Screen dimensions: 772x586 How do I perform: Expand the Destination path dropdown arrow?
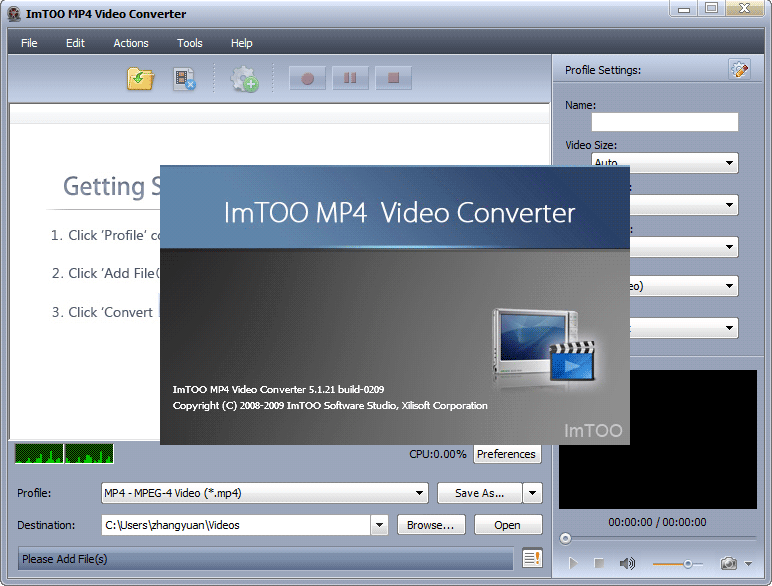(x=379, y=525)
